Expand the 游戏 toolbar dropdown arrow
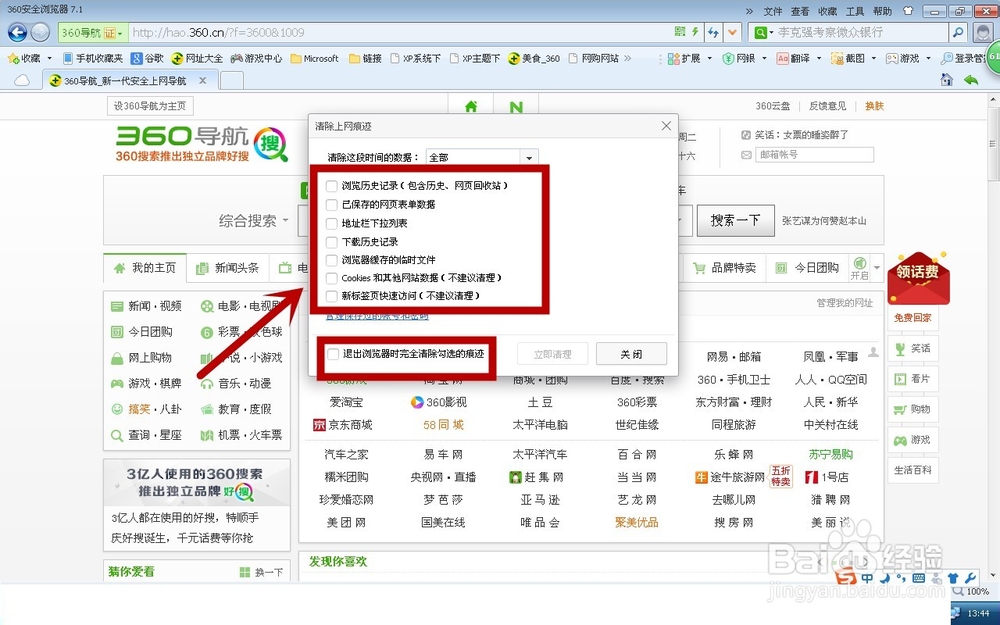Viewport: 1000px width, 625px height. coord(927,58)
